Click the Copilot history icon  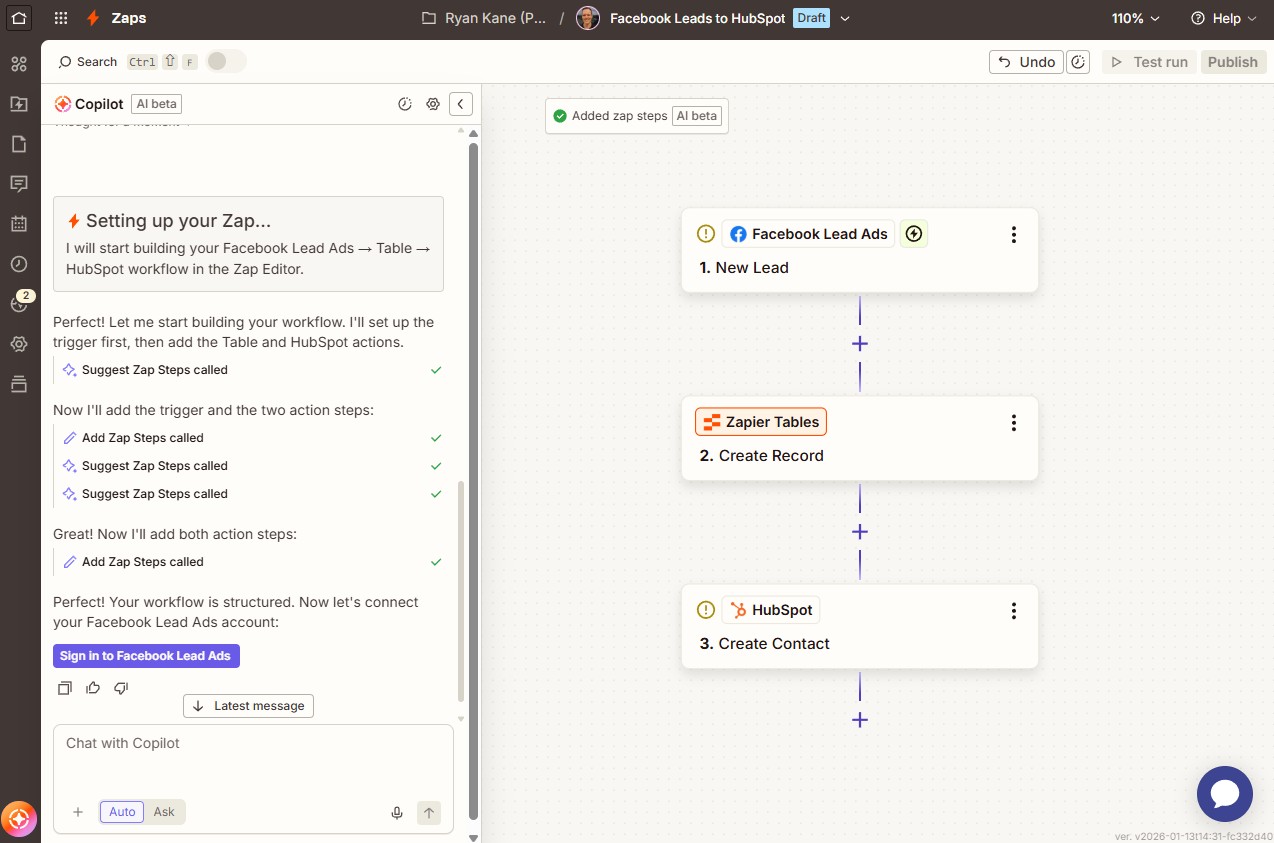[x=404, y=103]
